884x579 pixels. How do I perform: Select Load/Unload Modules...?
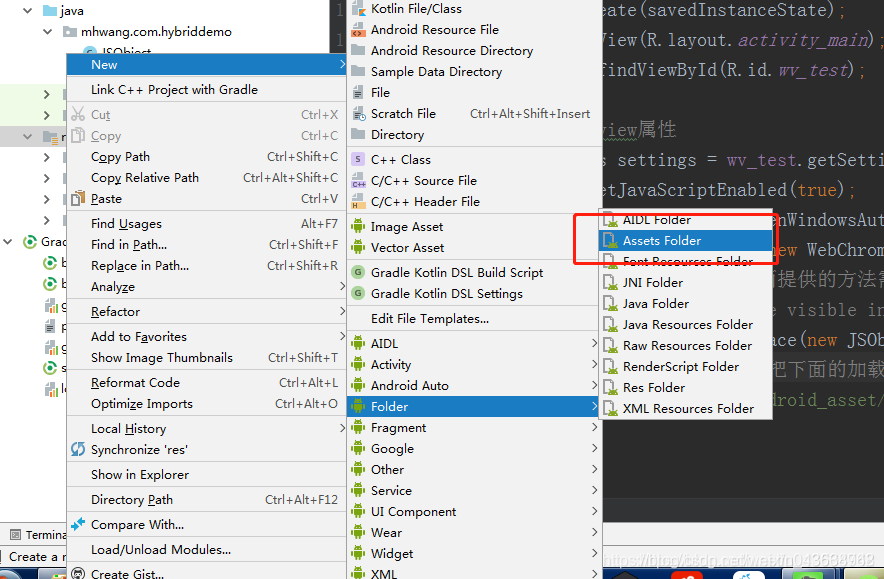(206, 550)
